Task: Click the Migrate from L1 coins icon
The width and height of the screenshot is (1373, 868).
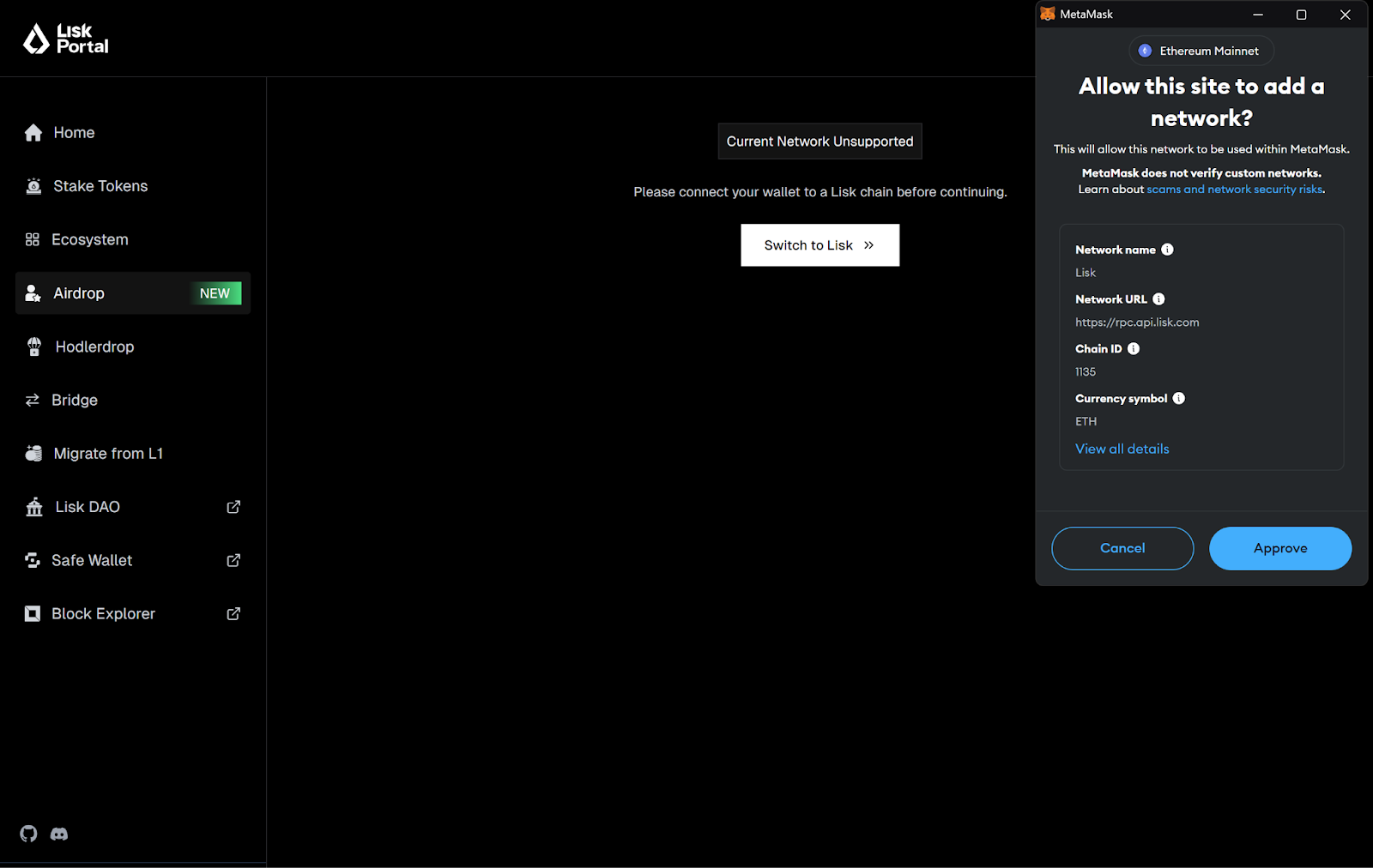Action: tap(32, 453)
